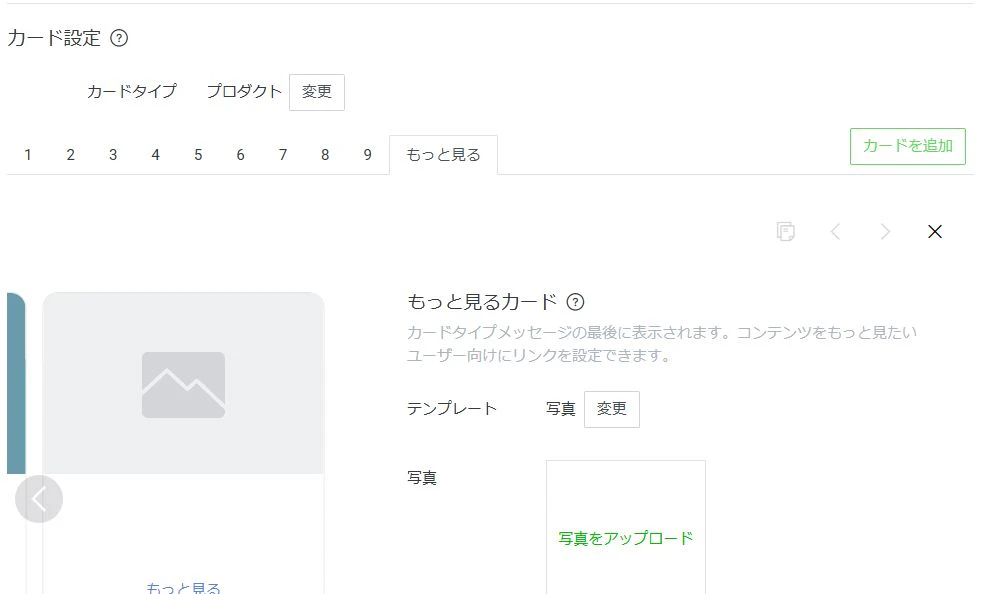
Task: Click the もっと見るカード heading
Action: 483,302
